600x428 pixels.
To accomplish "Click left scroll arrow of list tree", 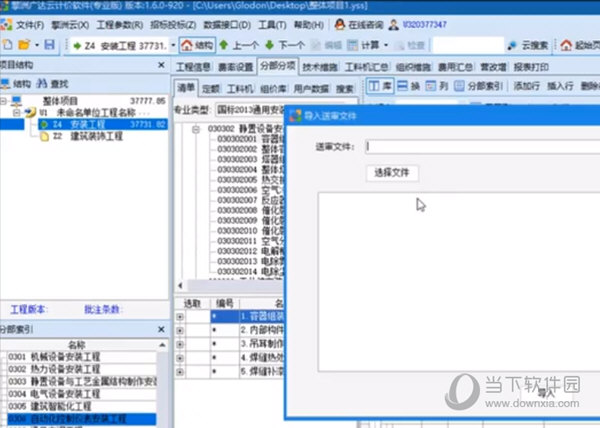I will coord(180,285).
